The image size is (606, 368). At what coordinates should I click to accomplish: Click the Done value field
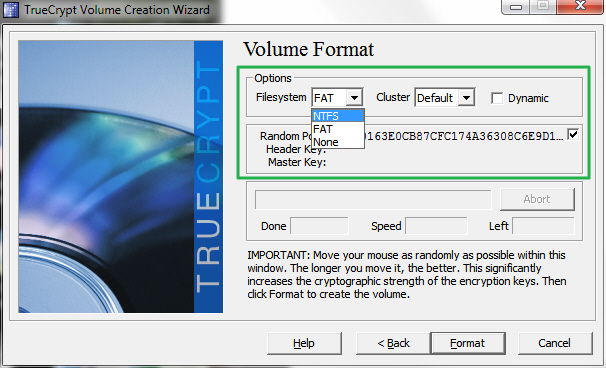pos(319,226)
